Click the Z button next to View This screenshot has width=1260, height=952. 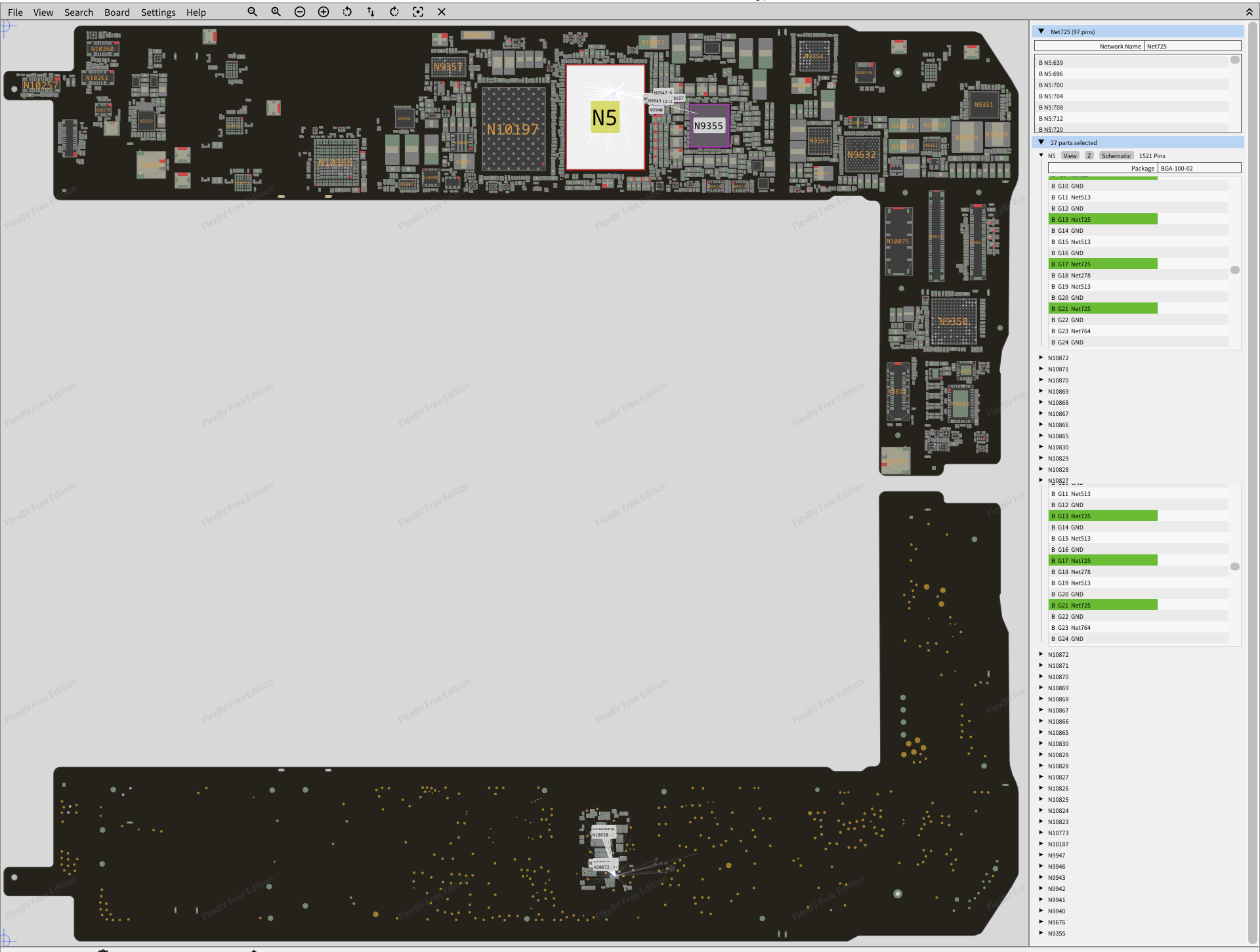(1089, 155)
